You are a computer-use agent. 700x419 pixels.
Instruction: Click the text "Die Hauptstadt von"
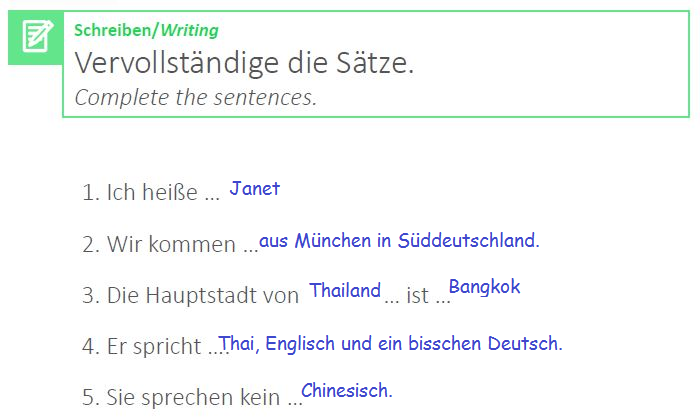[x=203, y=296]
